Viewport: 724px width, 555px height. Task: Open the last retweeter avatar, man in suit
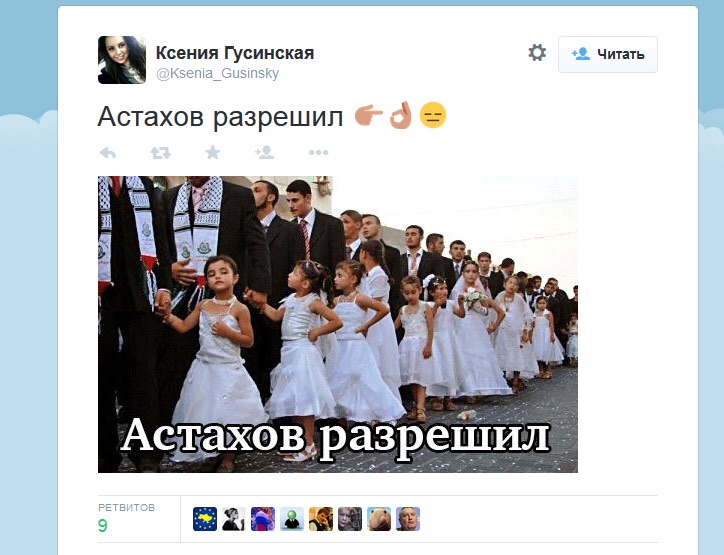(x=408, y=519)
